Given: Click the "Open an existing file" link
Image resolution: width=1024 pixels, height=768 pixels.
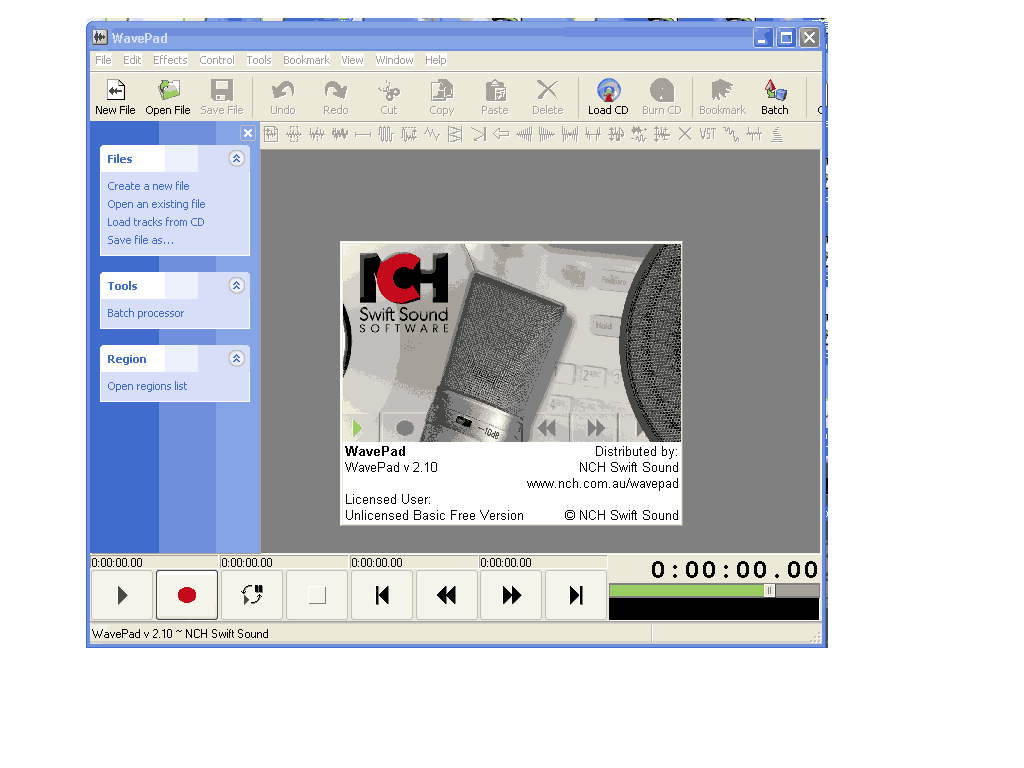Looking at the screenshot, I should [x=156, y=204].
